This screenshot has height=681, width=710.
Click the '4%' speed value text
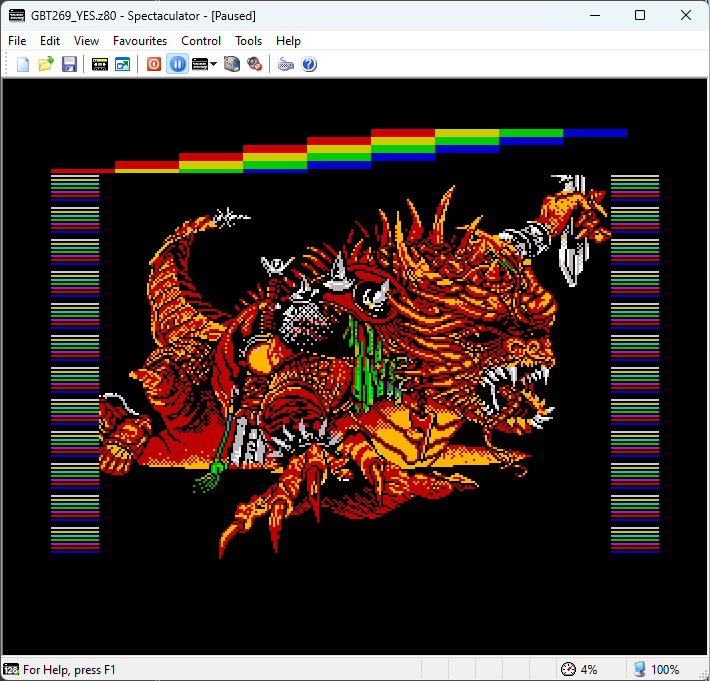pos(589,670)
